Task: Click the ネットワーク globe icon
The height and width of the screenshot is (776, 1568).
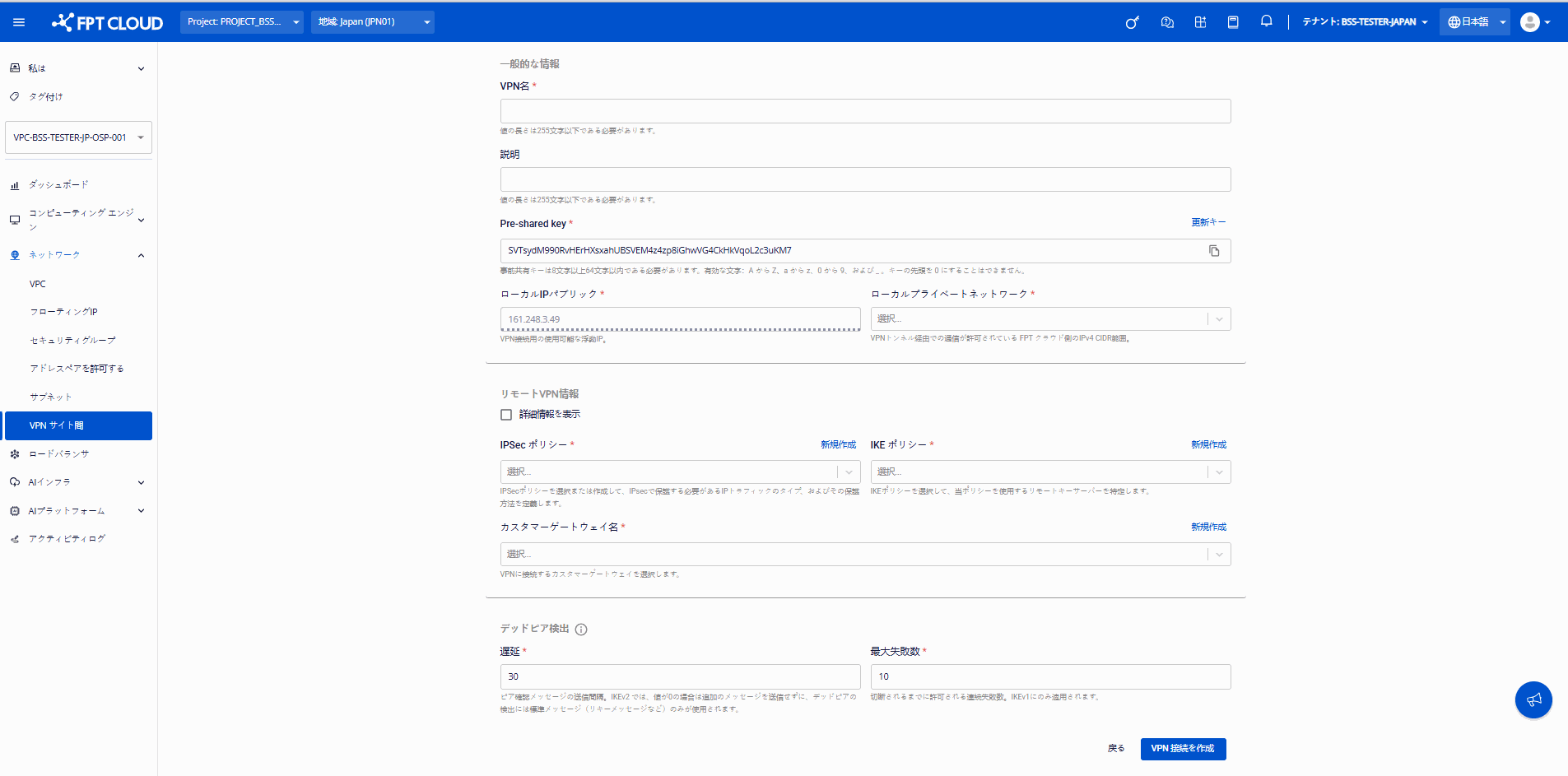Action: pyautogui.click(x=15, y=255)
